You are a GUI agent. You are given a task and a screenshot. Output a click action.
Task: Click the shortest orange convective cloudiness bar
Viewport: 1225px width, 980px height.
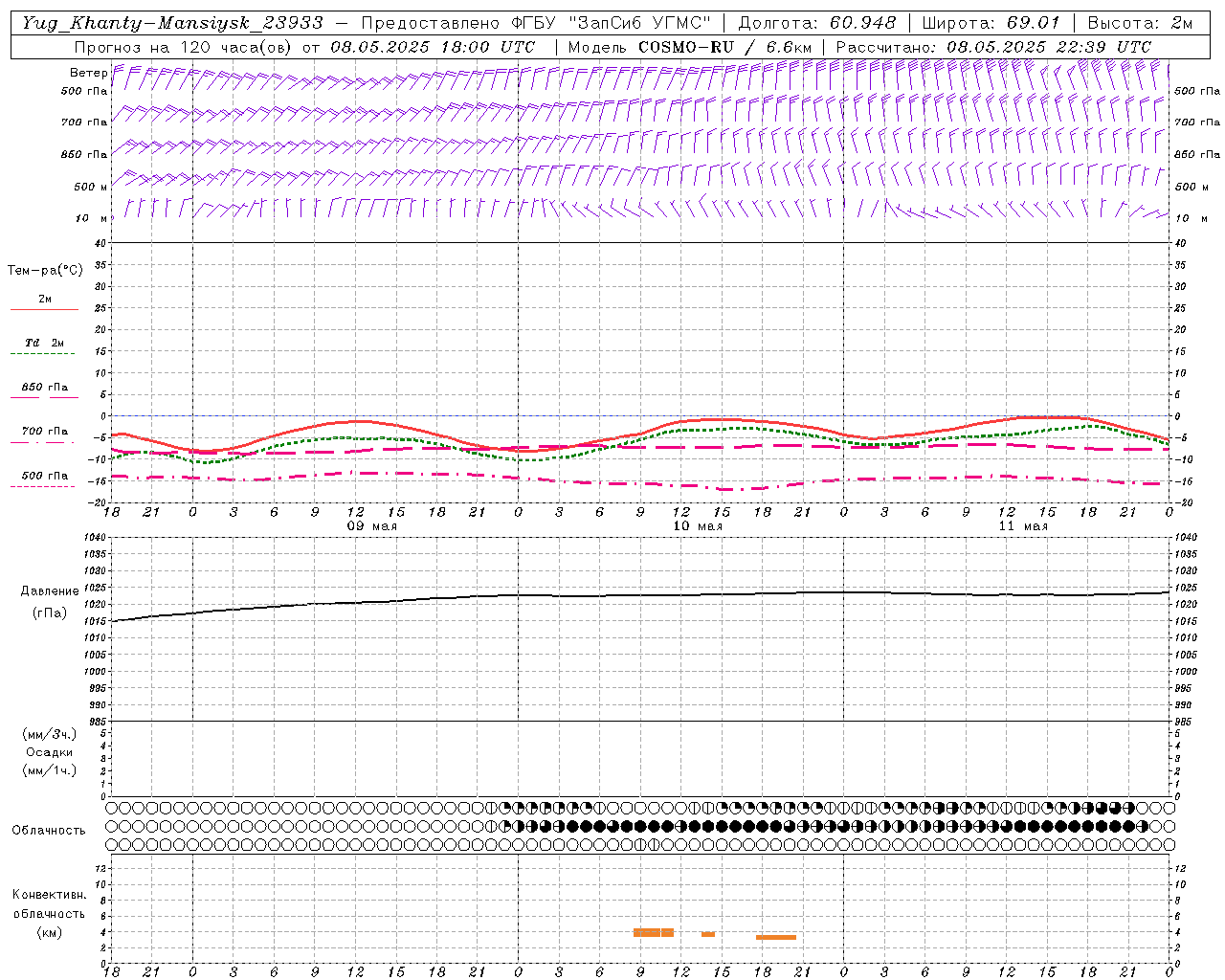pyautogui.click(x=708, y=934)
